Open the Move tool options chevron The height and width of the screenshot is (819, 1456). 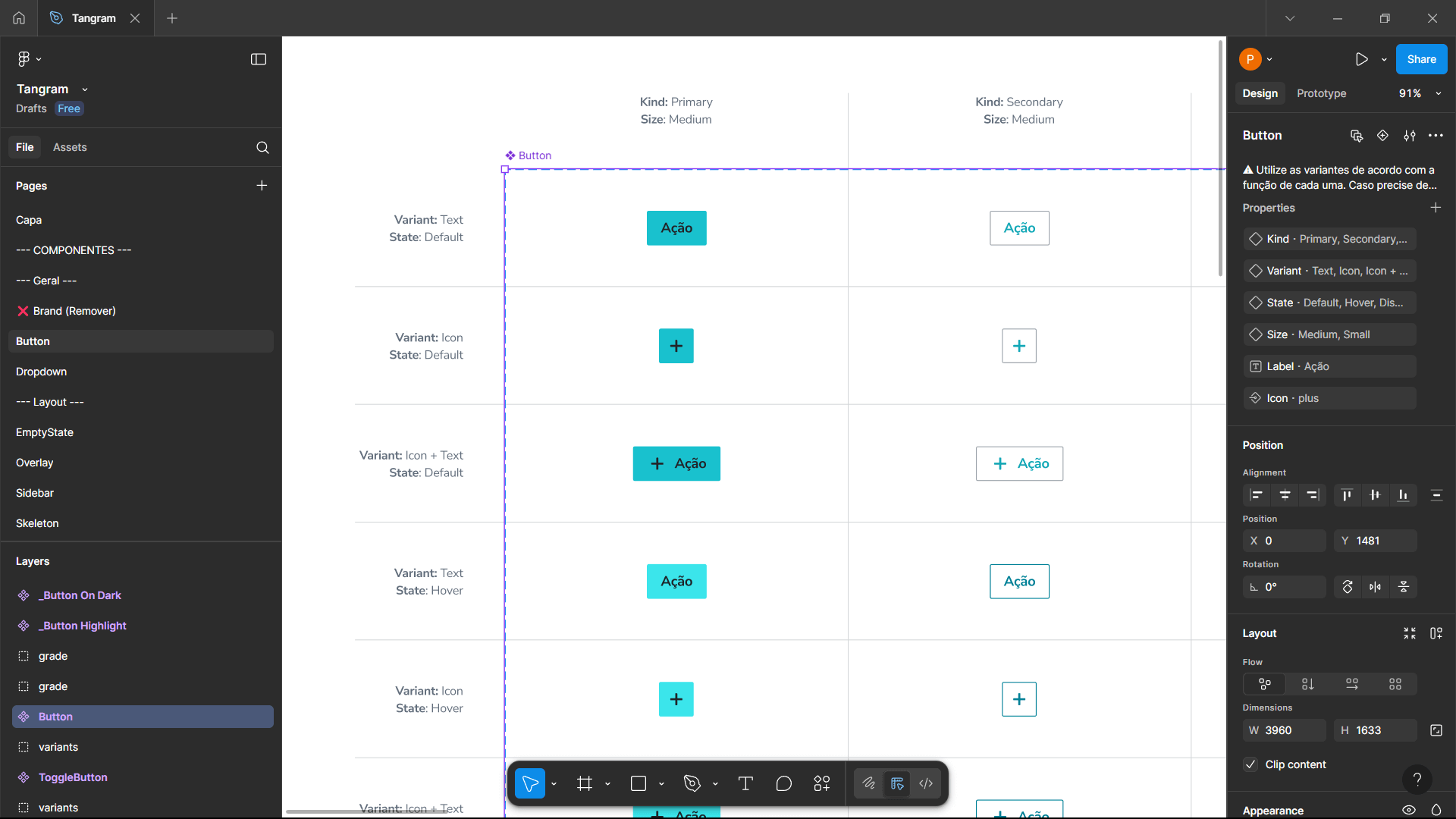(x=554, y=784)
